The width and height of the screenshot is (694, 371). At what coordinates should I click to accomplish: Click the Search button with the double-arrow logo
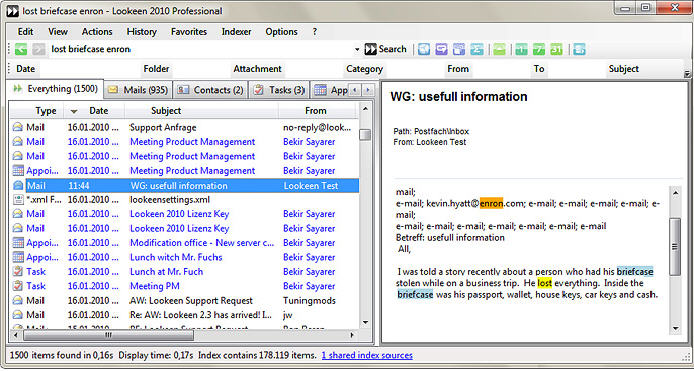(x=385, y=49)
